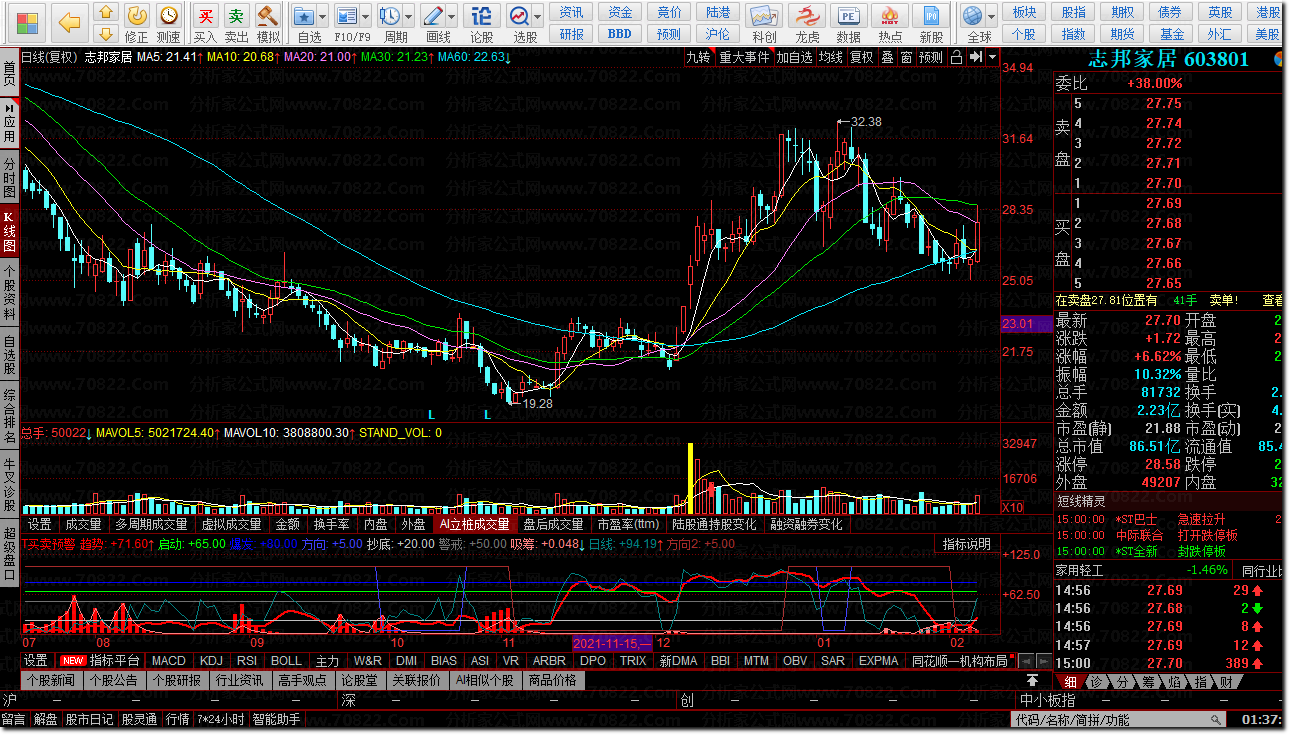Open the 选股 stock screener icon
The image size is (1291, 735).
point(519,16)
